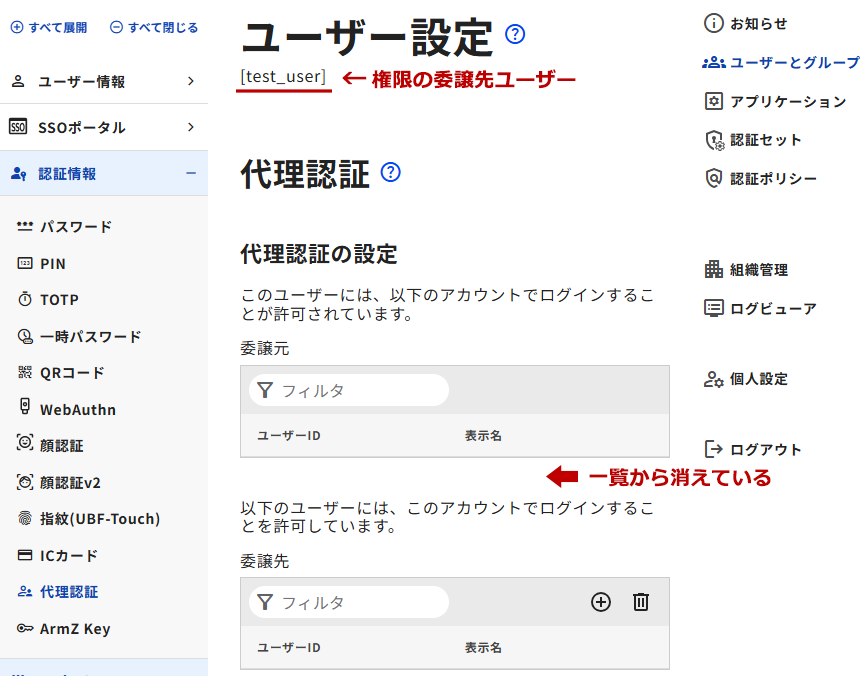Select 認証セット from right navigation

point(765,140)
